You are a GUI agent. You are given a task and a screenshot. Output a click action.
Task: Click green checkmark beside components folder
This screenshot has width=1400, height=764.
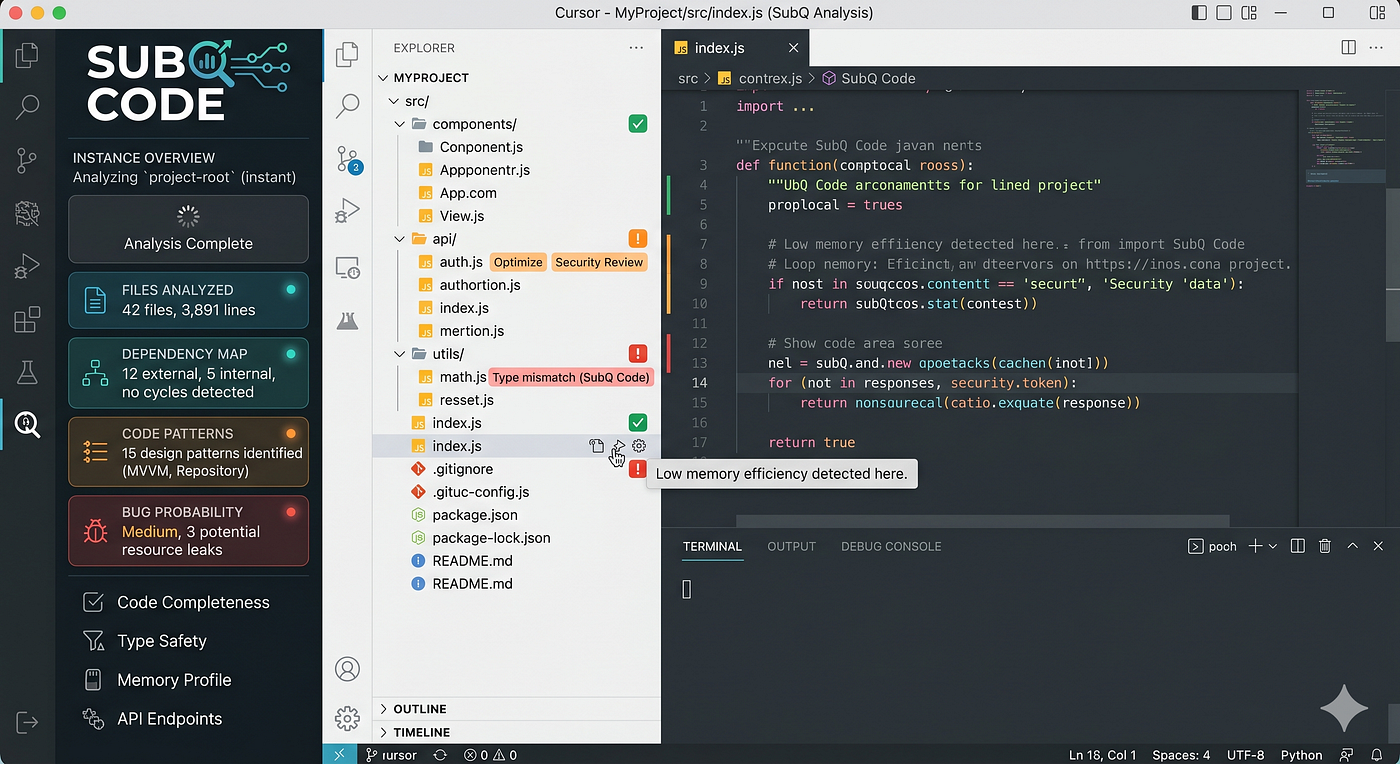click(x=638, y=124)
